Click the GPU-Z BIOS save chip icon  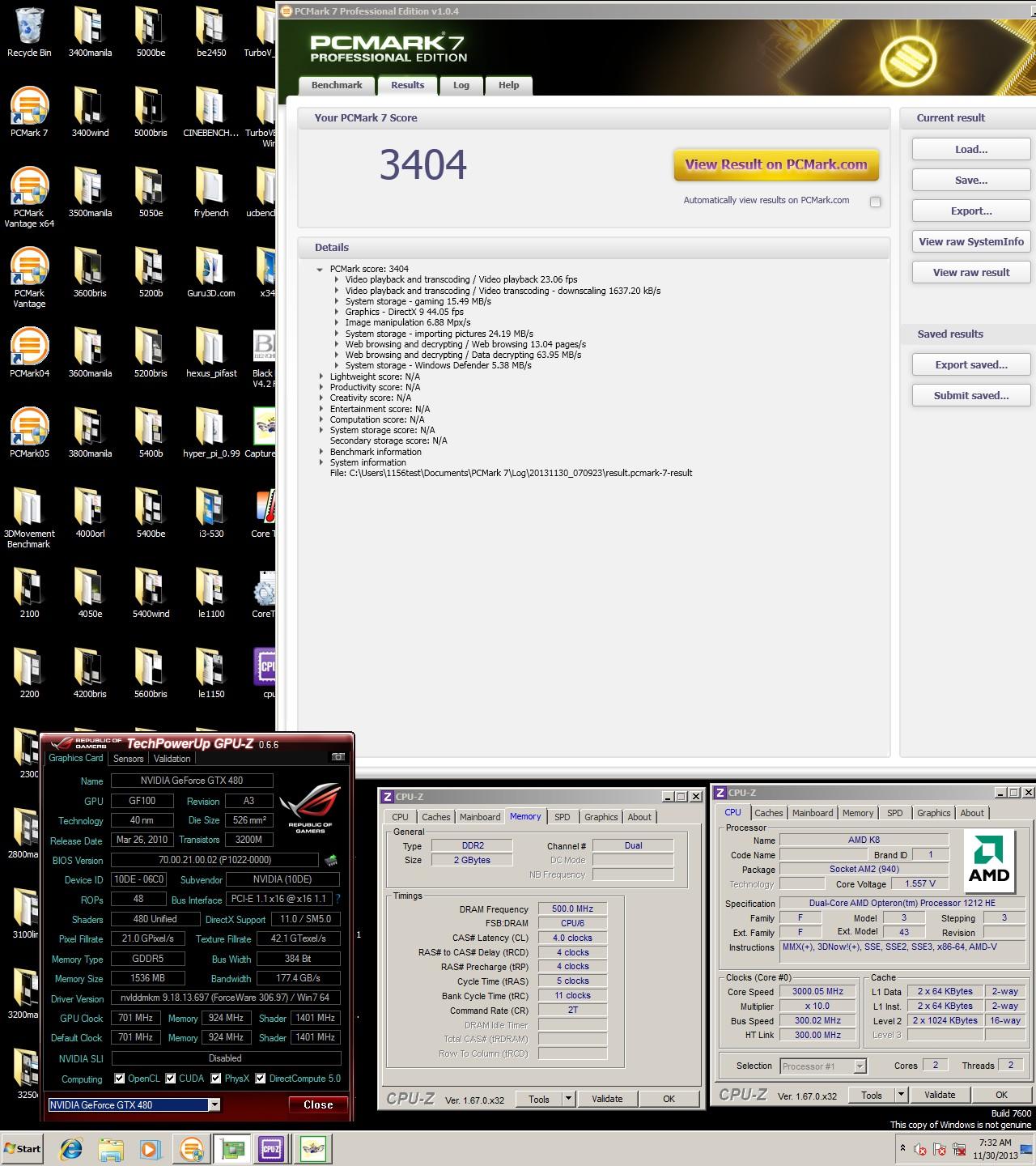click(x=330, y=860)
